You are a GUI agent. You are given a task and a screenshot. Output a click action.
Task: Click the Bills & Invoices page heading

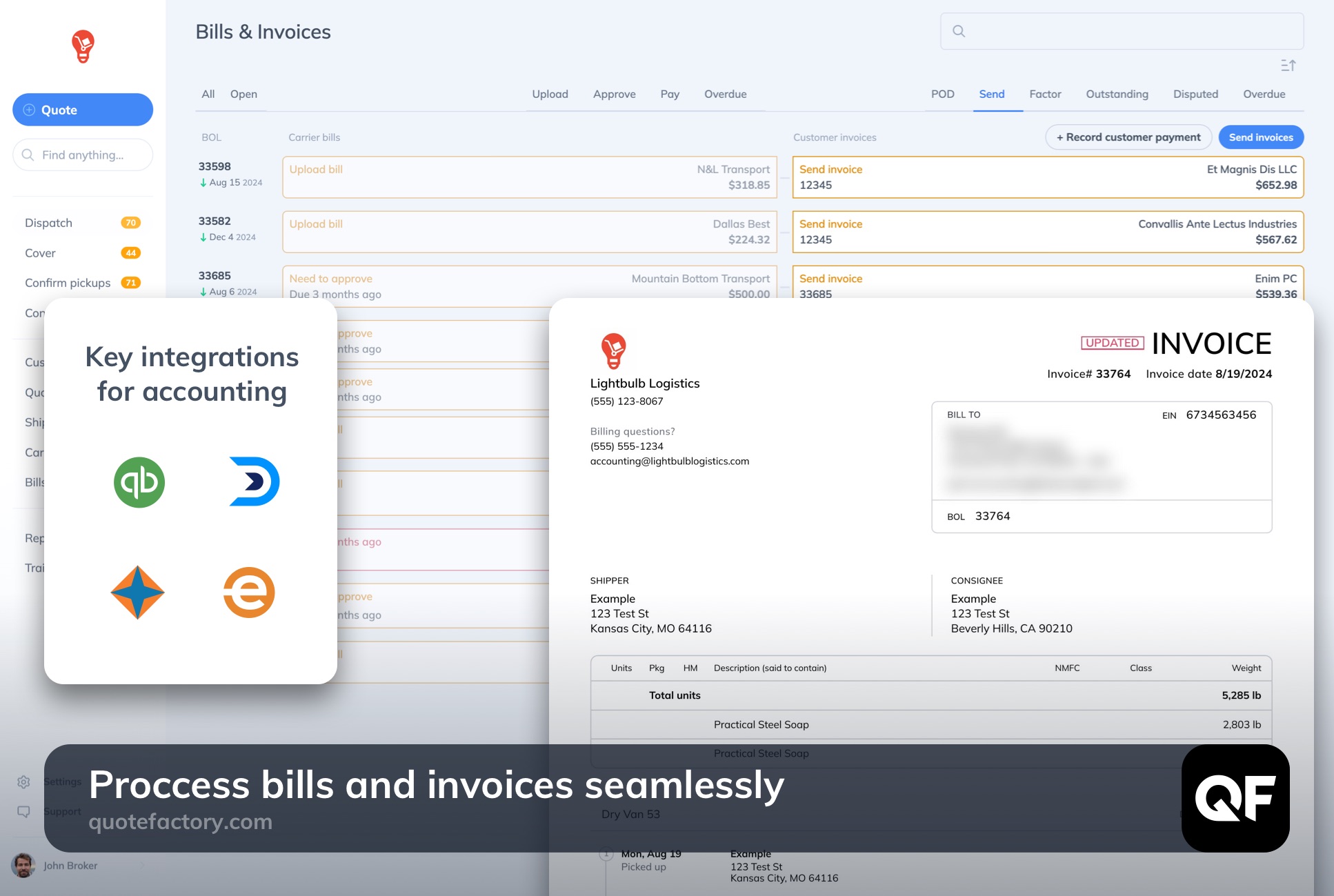263,32
